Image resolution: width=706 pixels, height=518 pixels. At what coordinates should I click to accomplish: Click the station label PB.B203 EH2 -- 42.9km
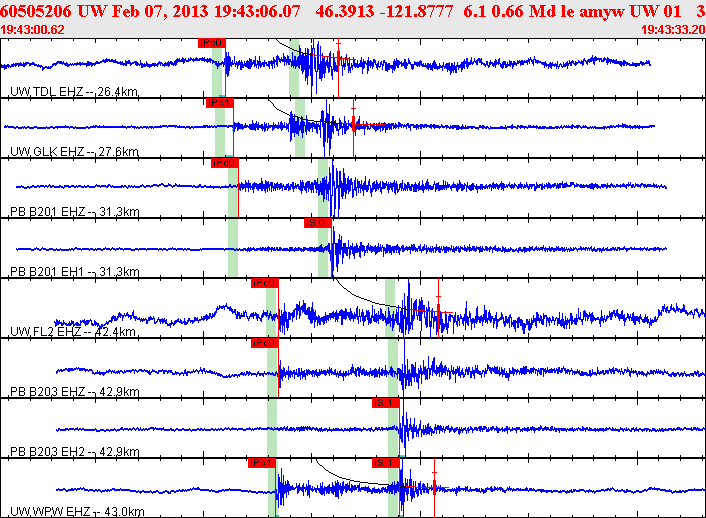[x=75, y=452]
